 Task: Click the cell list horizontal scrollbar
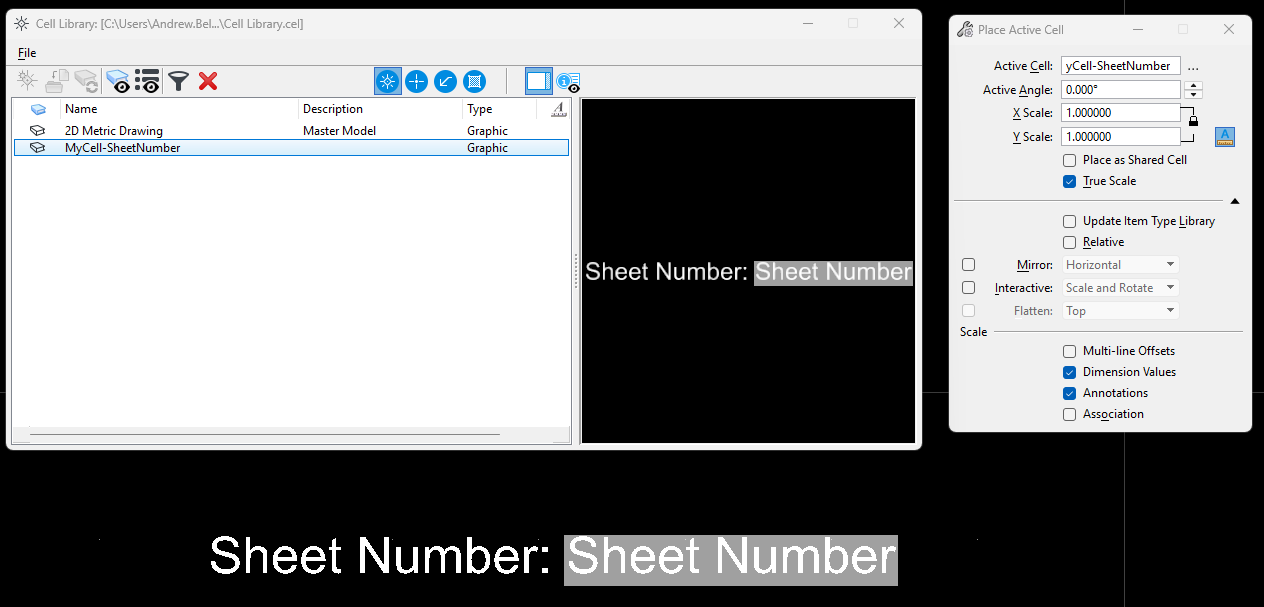(264, 434)
